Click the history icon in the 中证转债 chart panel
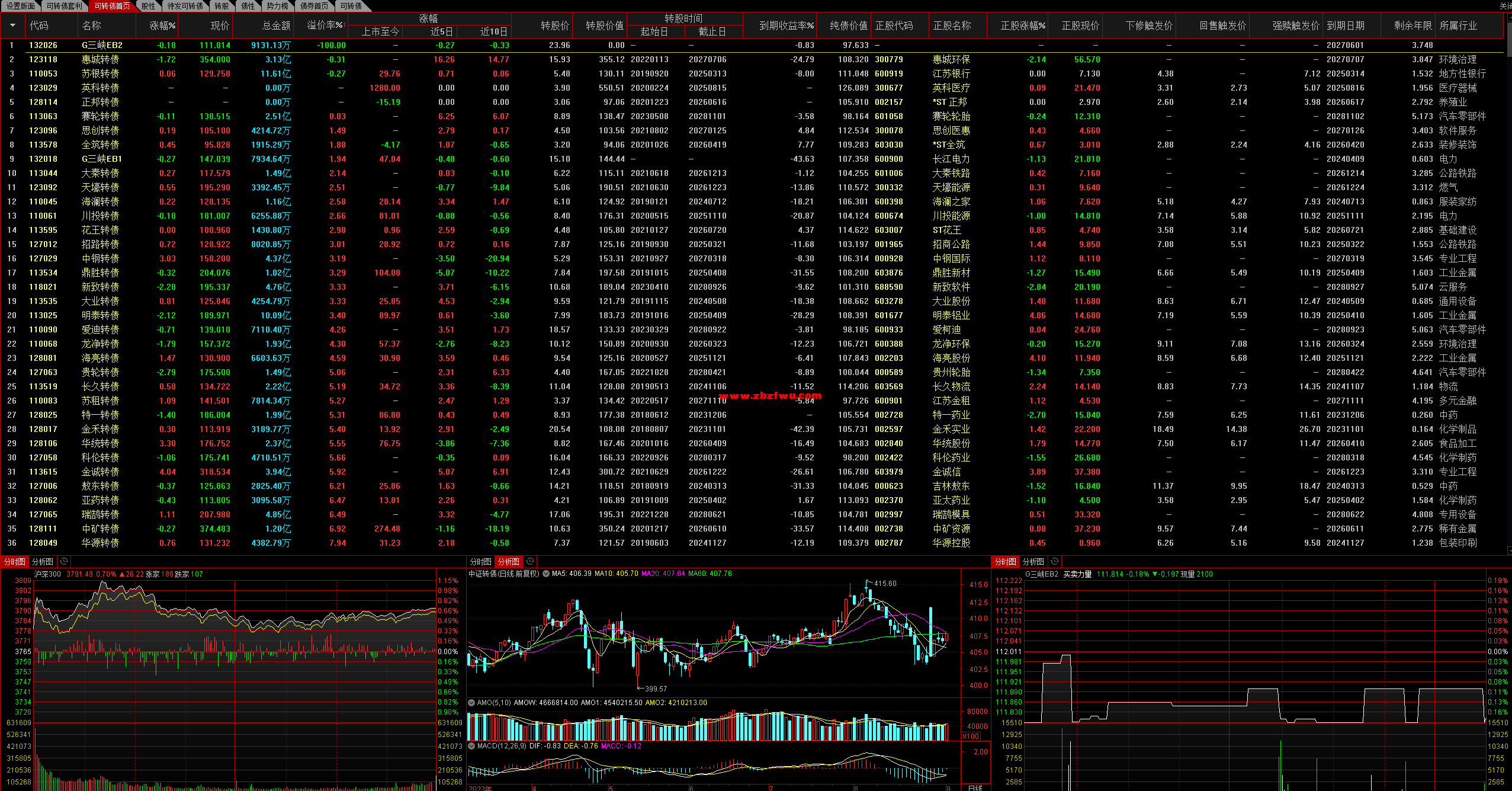Viewport: 1512px width, 791px height. 530,561
